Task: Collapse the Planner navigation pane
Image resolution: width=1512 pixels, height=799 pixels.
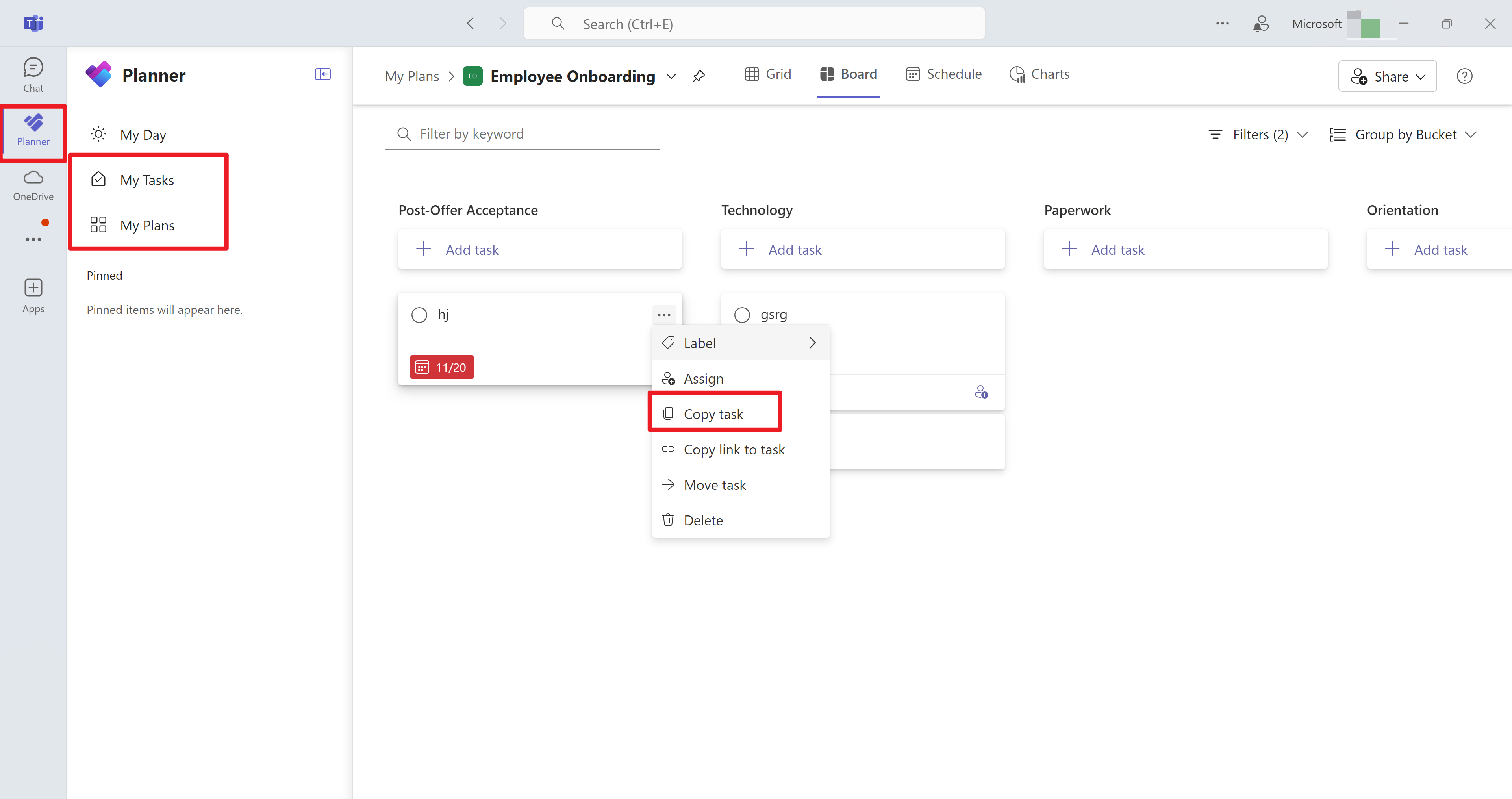Action: [x=322, y=74]
